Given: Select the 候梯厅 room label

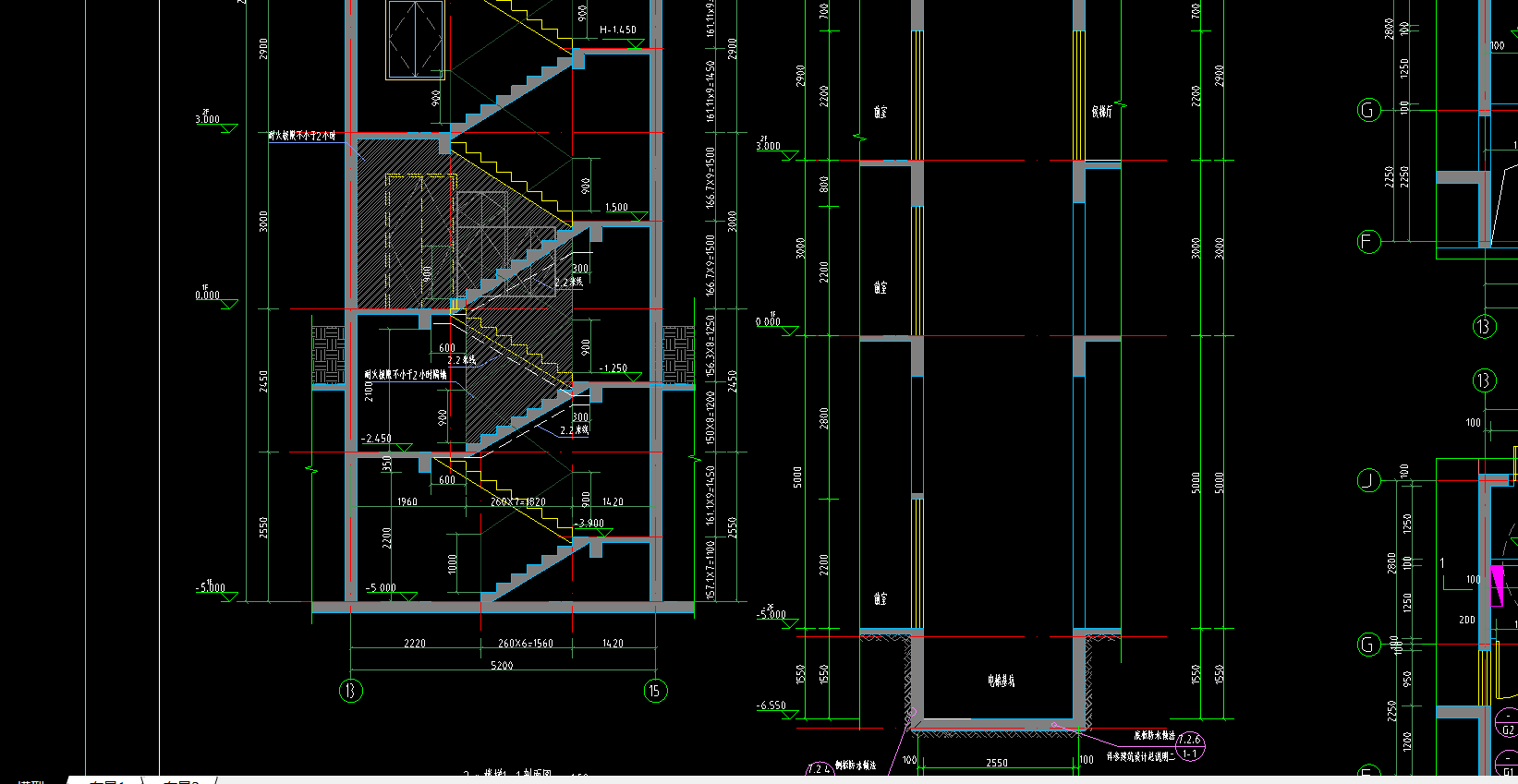Looking at the screenshot, I should click(1102, 112).
